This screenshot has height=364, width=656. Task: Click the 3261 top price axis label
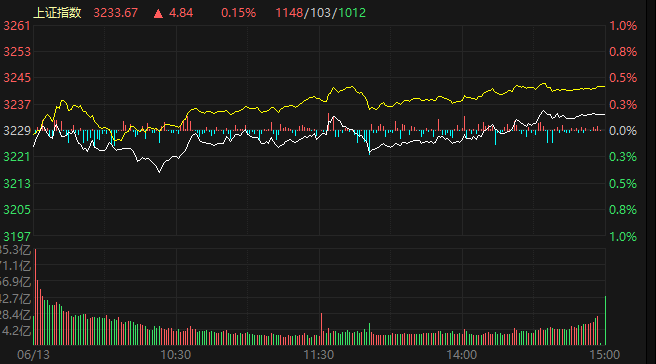[x=17, y=26]
